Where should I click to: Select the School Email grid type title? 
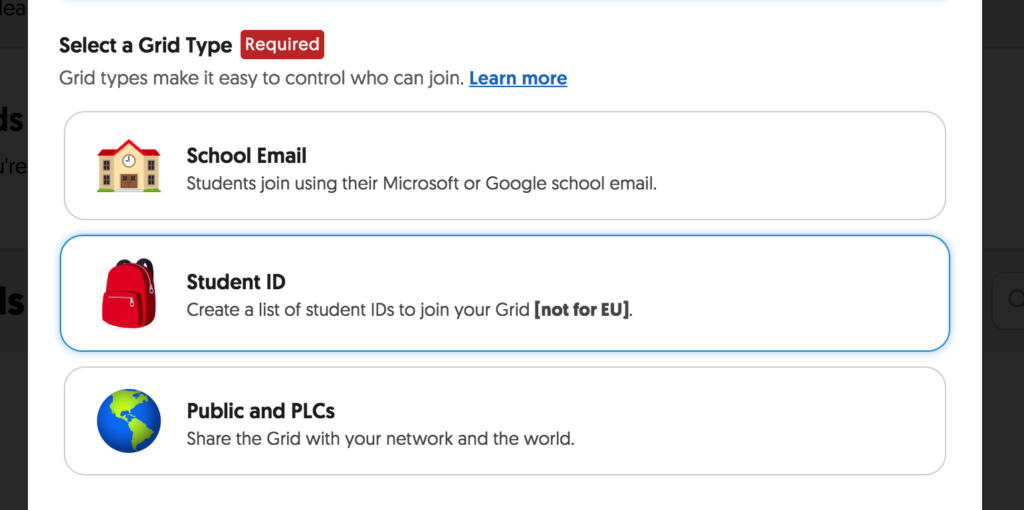[x=246, y=155]
